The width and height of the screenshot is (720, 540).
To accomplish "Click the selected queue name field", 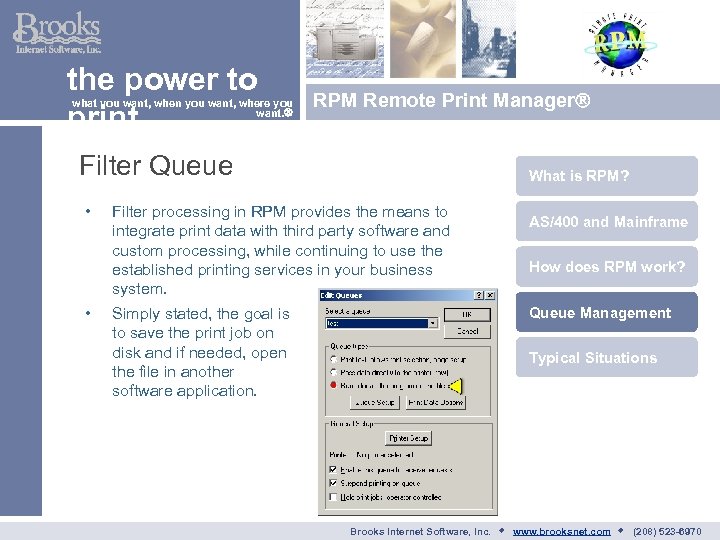I will point(377,323).
